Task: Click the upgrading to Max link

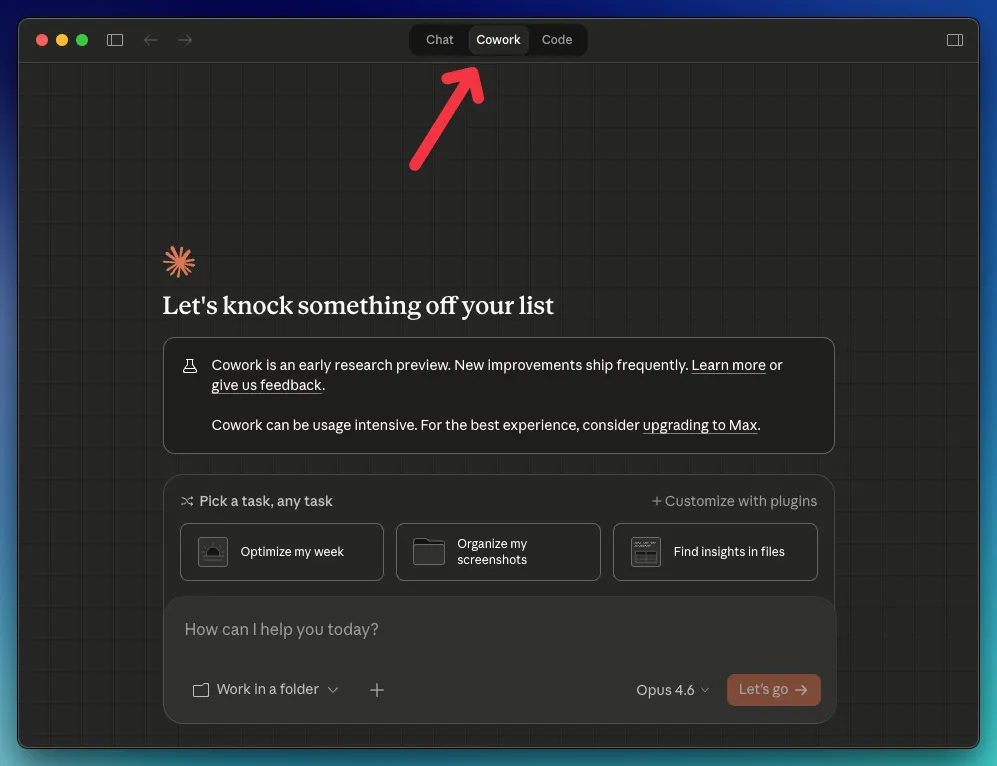Action: [700, 425]
